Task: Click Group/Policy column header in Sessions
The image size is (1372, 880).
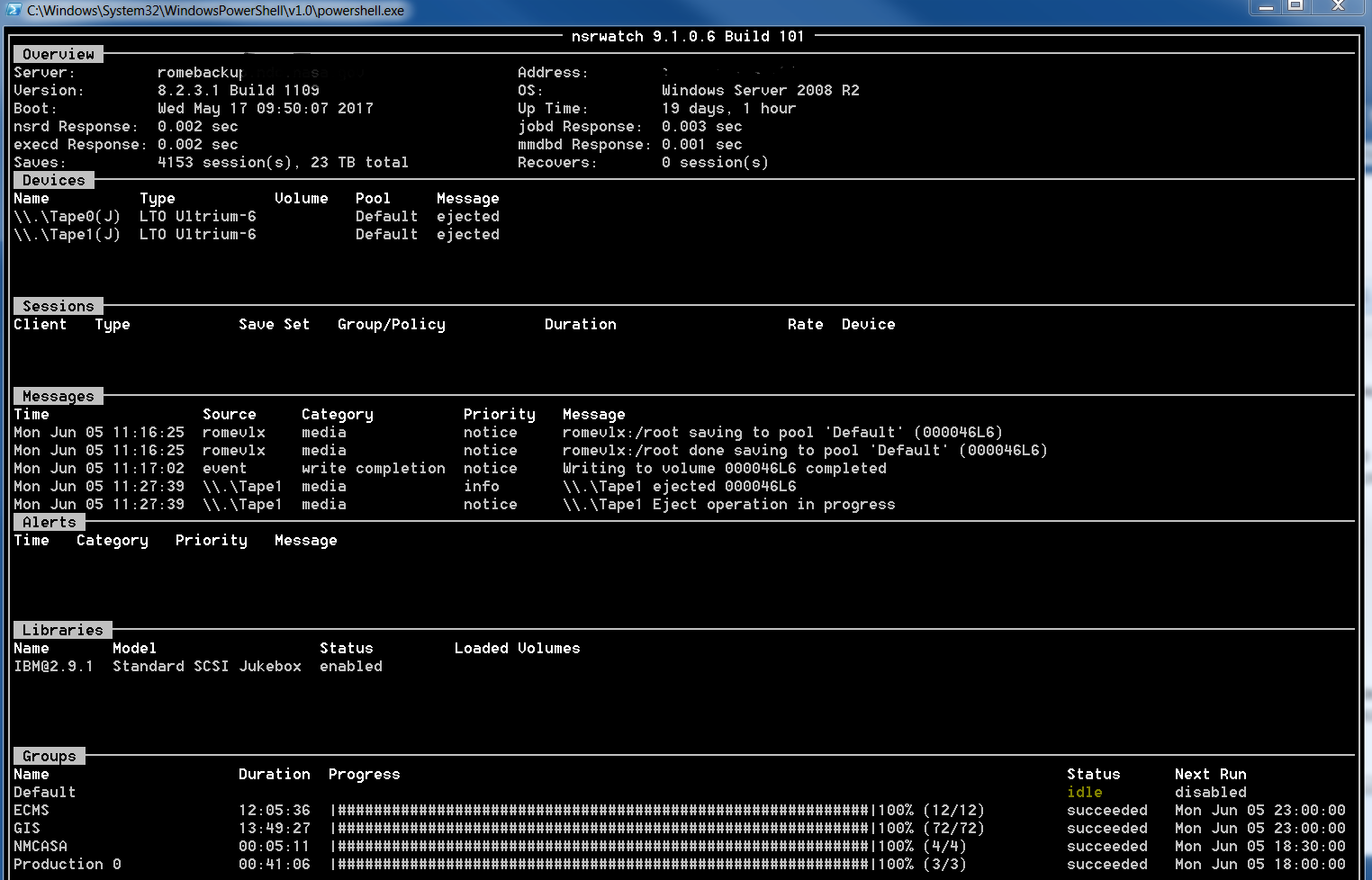Action: point(392,324)
